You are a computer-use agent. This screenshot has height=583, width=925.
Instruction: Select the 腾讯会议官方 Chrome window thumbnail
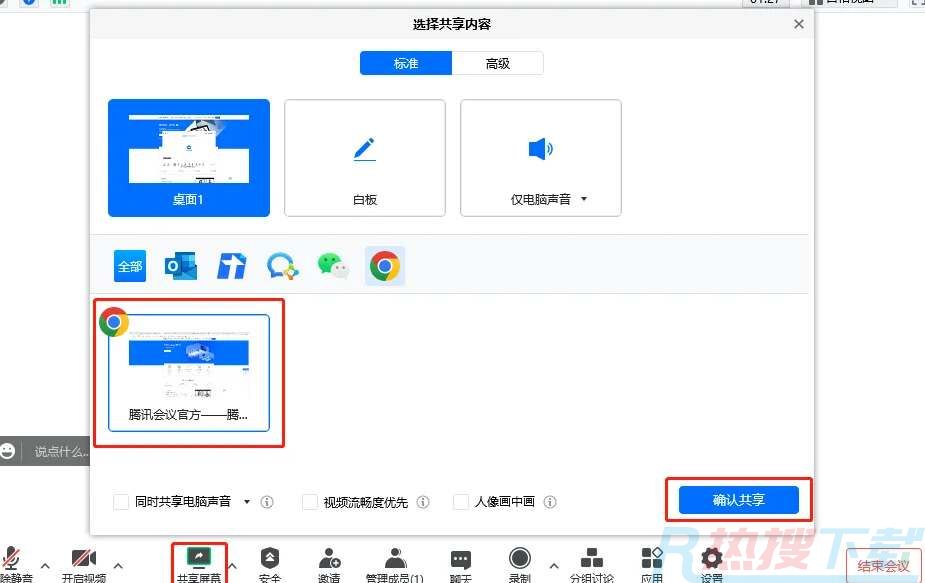(188, 370)
